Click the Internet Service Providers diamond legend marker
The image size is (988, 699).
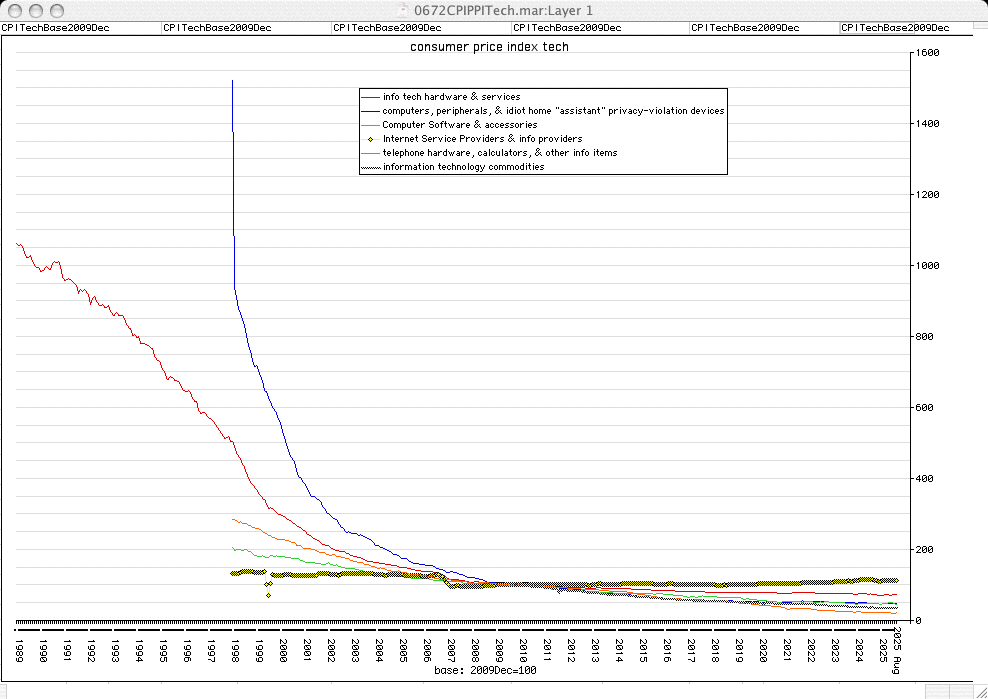(371, 139)
